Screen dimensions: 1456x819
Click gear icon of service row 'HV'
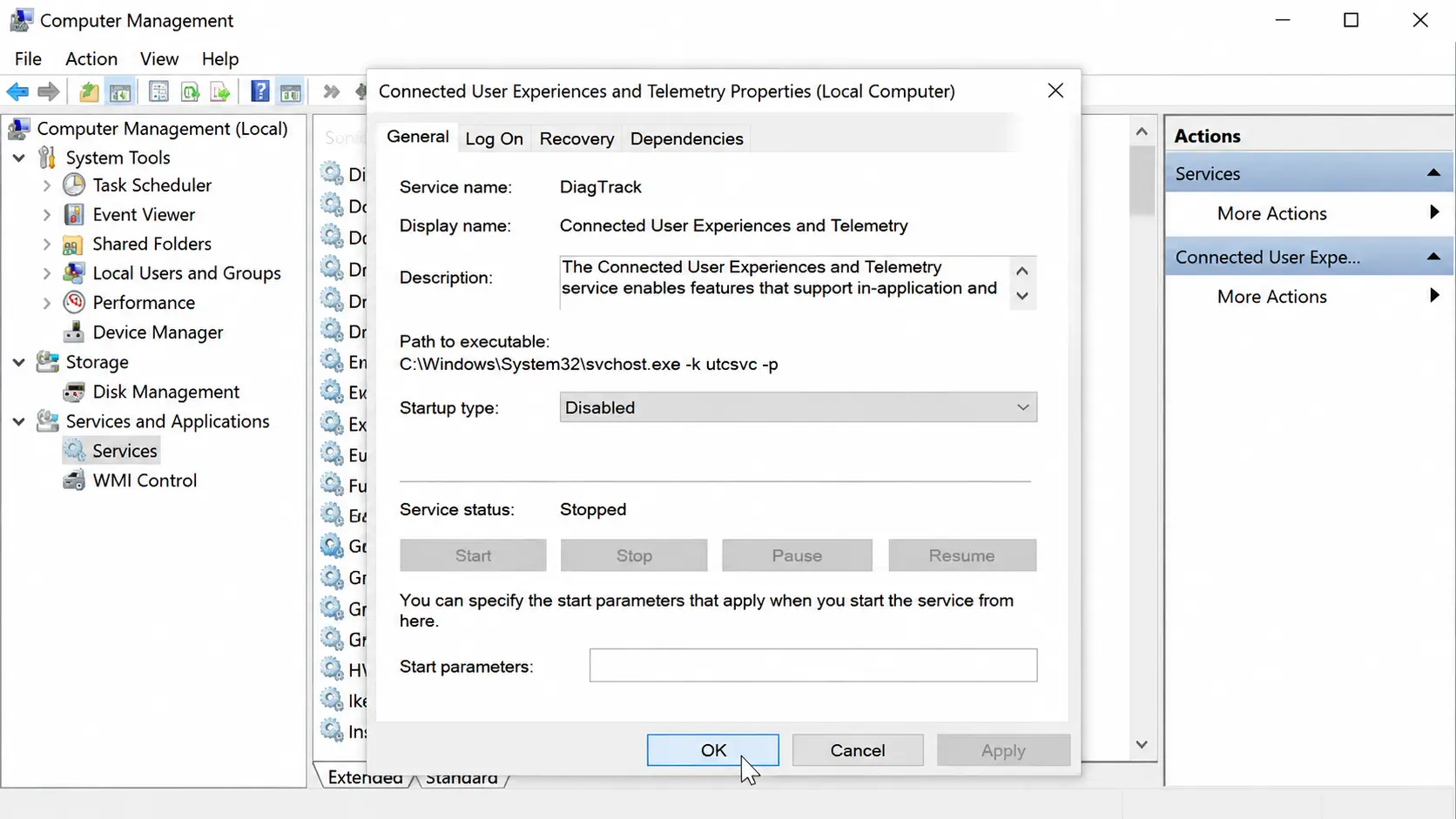(332, 669)
